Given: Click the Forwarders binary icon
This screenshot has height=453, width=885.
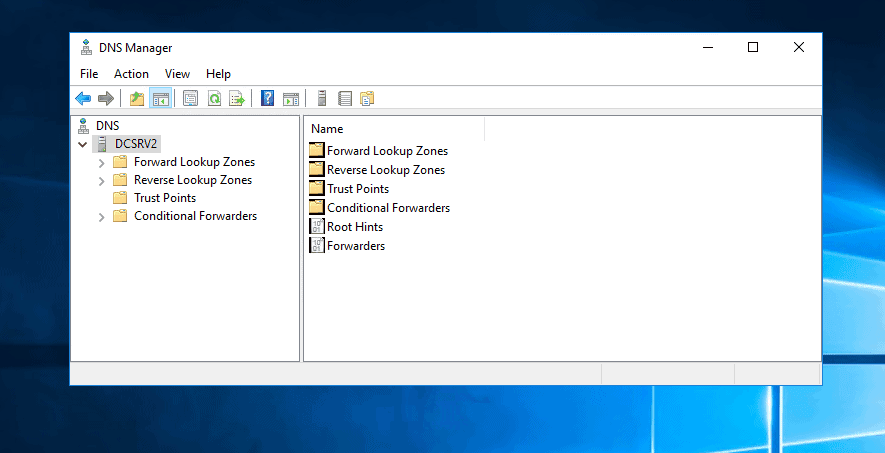Looking at the screenshot, I should [x=317, y=245].
